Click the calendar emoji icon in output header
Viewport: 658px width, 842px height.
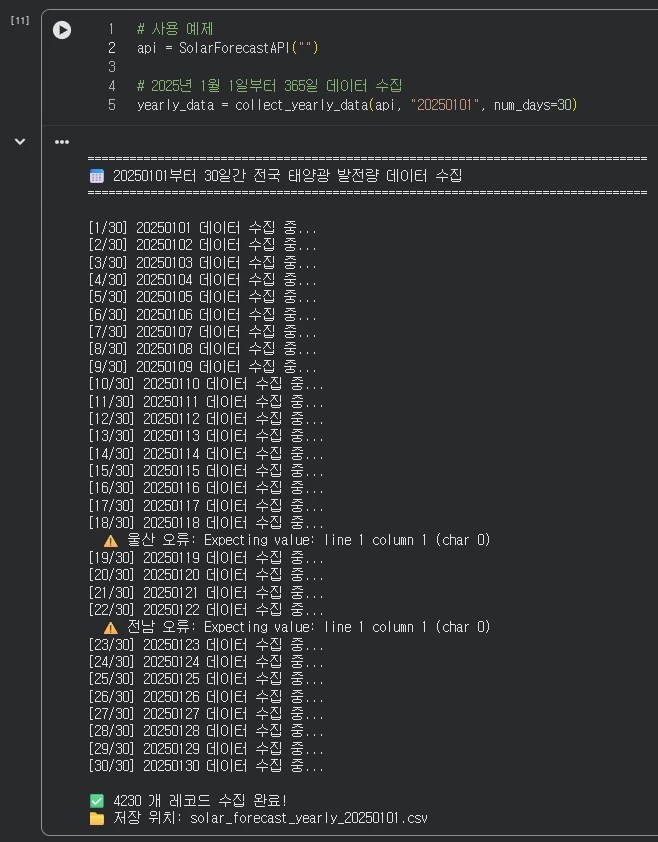[97, 176]
